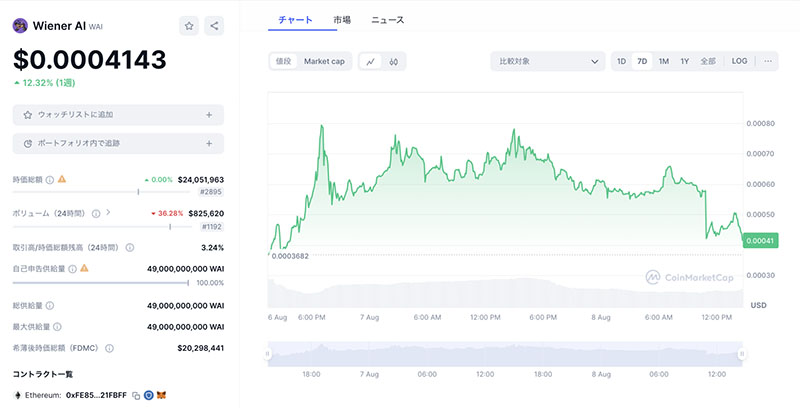Image resolution: width=800 pixels, height=409 pixels.
Task: Add token to MetaMask fox icon
Action: 161,395
